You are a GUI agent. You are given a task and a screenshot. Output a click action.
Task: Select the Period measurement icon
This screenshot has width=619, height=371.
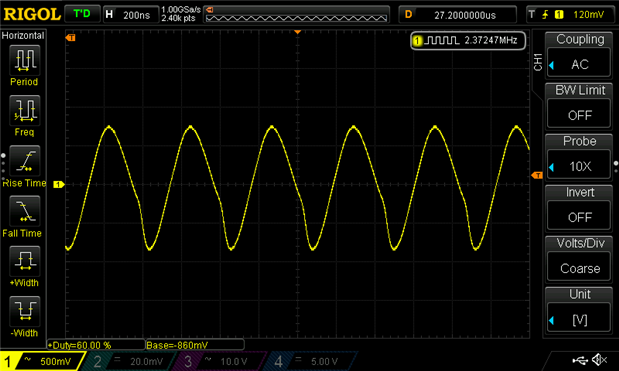coord(24,60)
